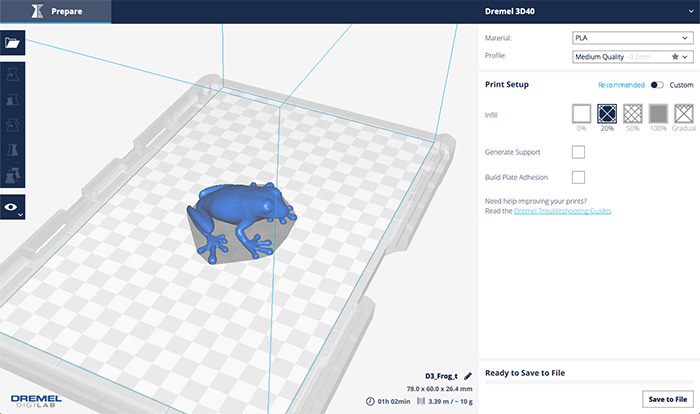
Task: Open the Medium Quality profile dropdown
Action: 633,57
